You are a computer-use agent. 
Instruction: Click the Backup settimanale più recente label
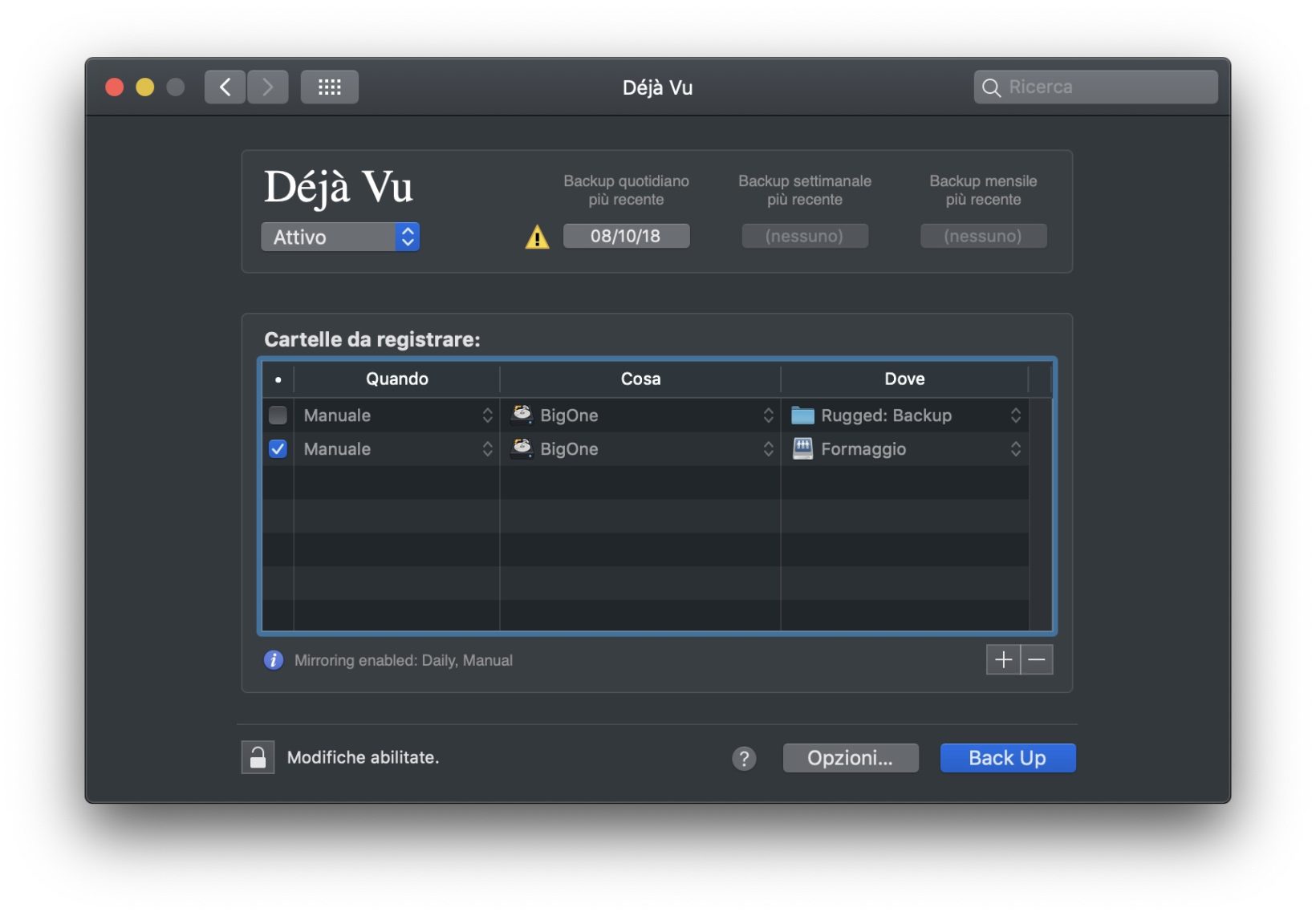[805, 190]
